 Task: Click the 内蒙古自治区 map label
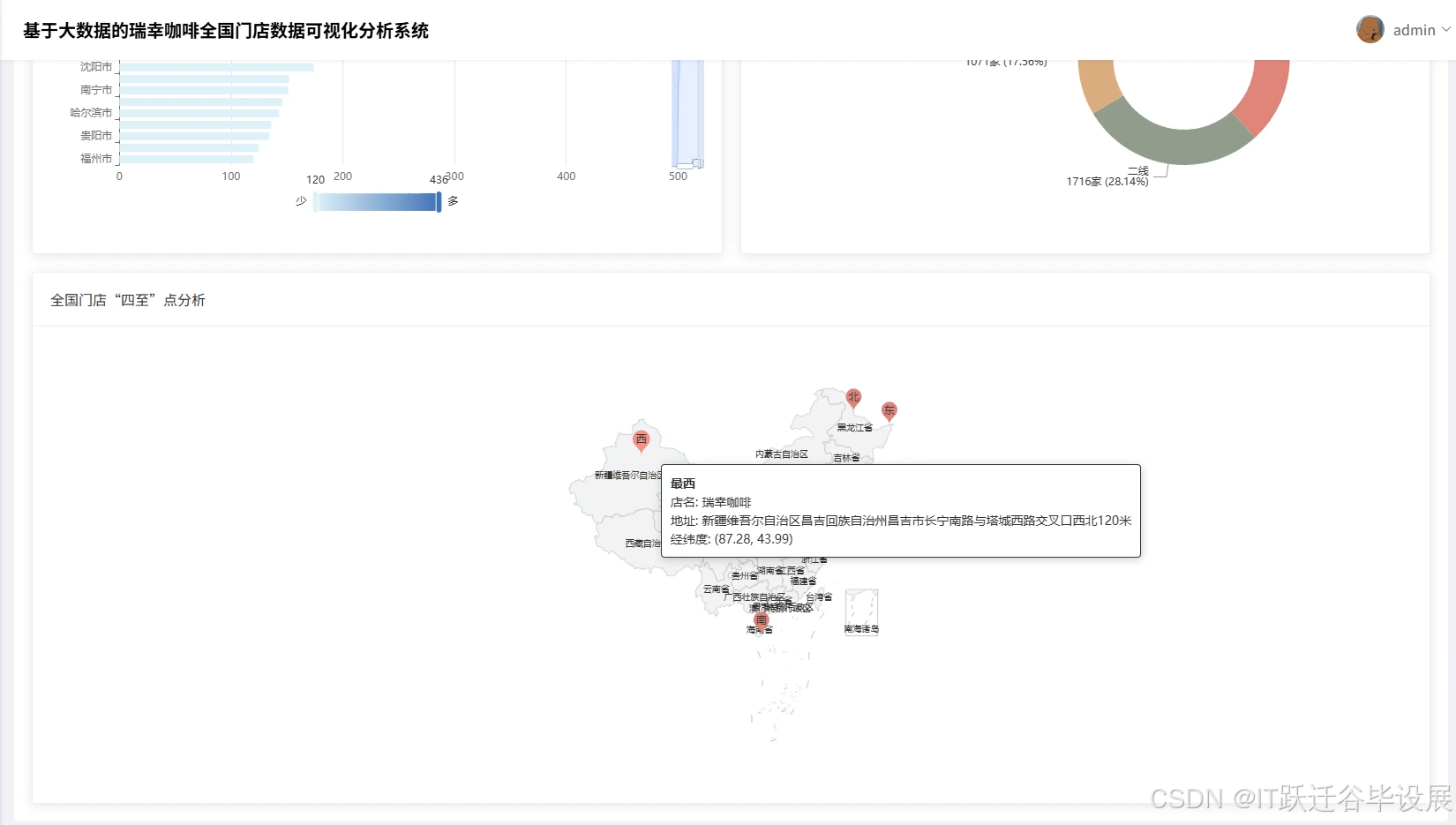pos(782,454)
